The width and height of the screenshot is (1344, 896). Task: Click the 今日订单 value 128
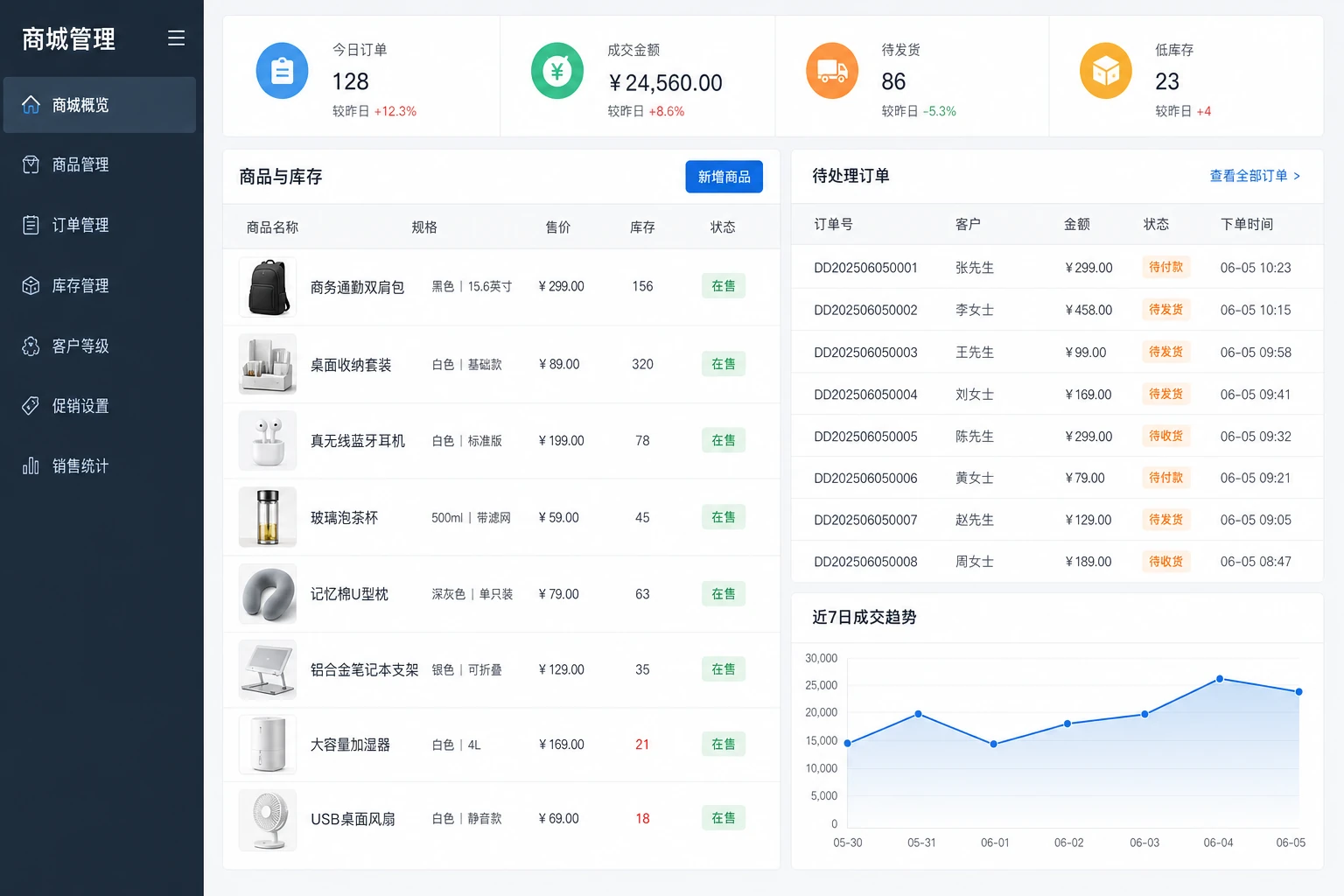[350, 81]
